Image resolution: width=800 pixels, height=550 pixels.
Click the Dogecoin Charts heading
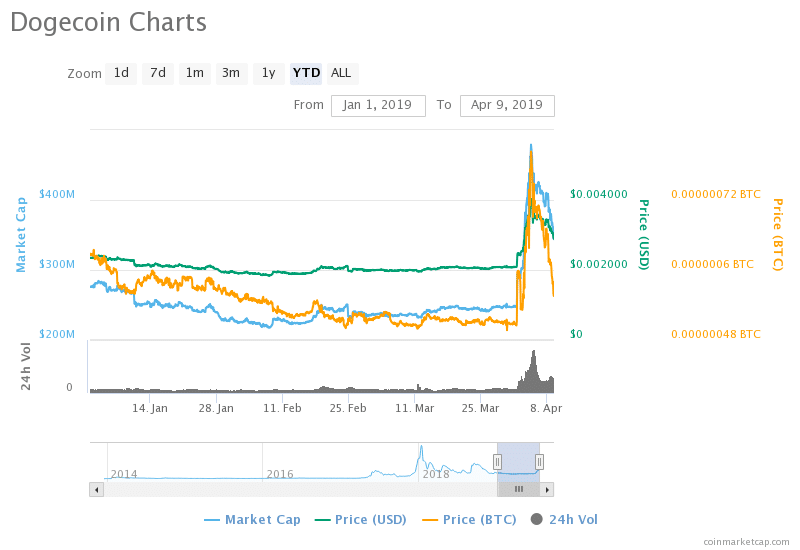[x=108, y=22]
